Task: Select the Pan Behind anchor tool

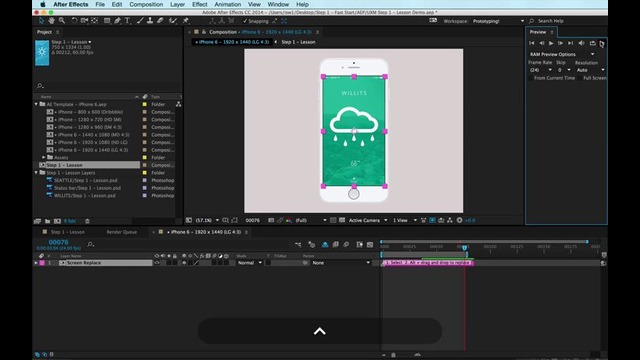Action: [94, 21]
